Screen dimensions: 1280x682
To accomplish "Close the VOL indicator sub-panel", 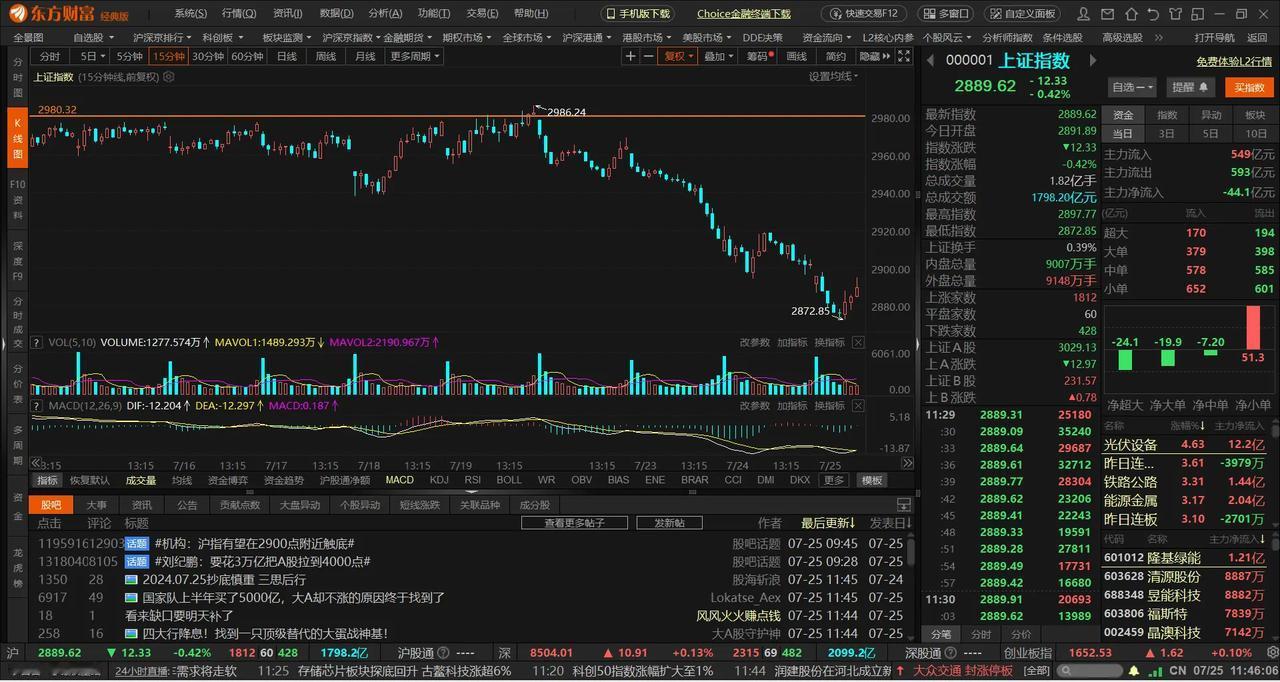I will 857,342.
